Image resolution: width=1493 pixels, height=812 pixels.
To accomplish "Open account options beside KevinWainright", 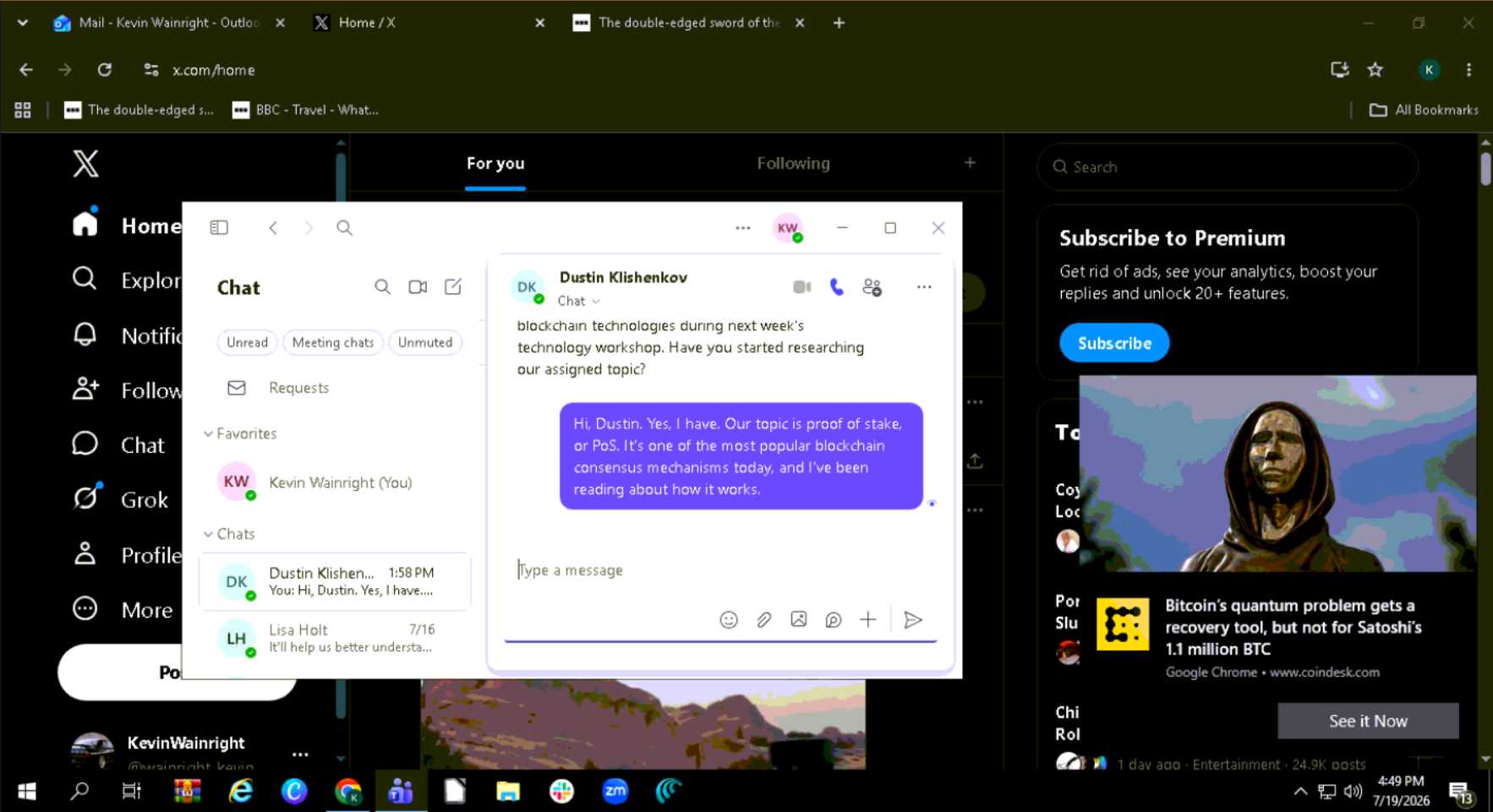I will pos(300,754).
